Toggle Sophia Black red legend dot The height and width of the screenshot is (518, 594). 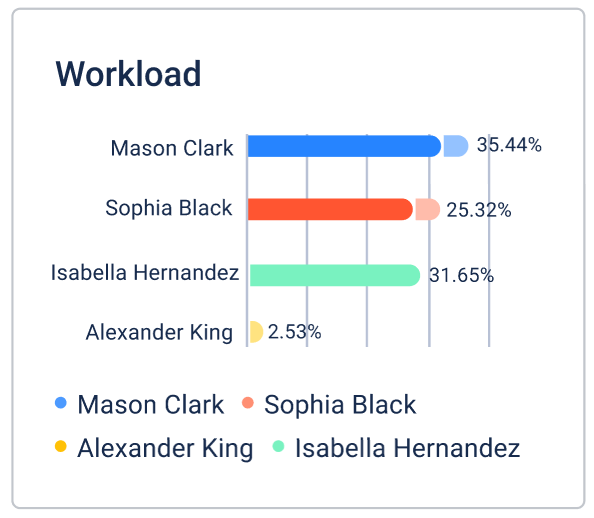248,402
